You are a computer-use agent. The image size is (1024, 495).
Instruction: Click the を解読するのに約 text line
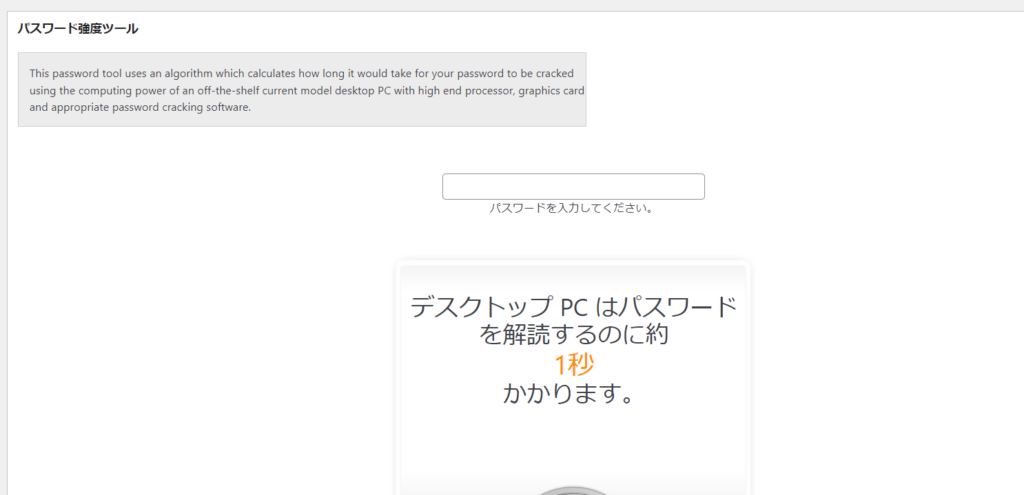pyautogui.click(x=573, y=336)
